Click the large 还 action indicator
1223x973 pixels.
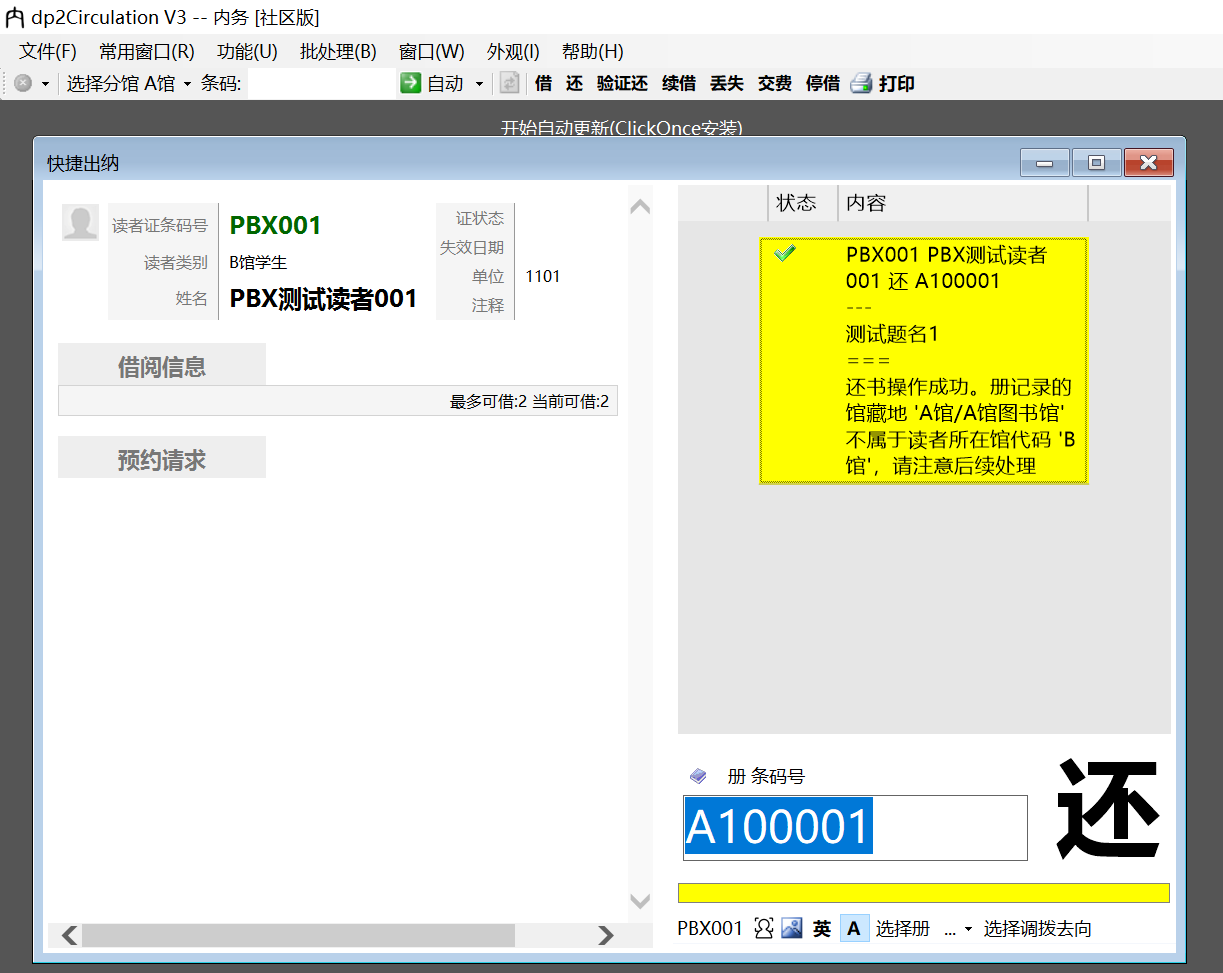1107,809
